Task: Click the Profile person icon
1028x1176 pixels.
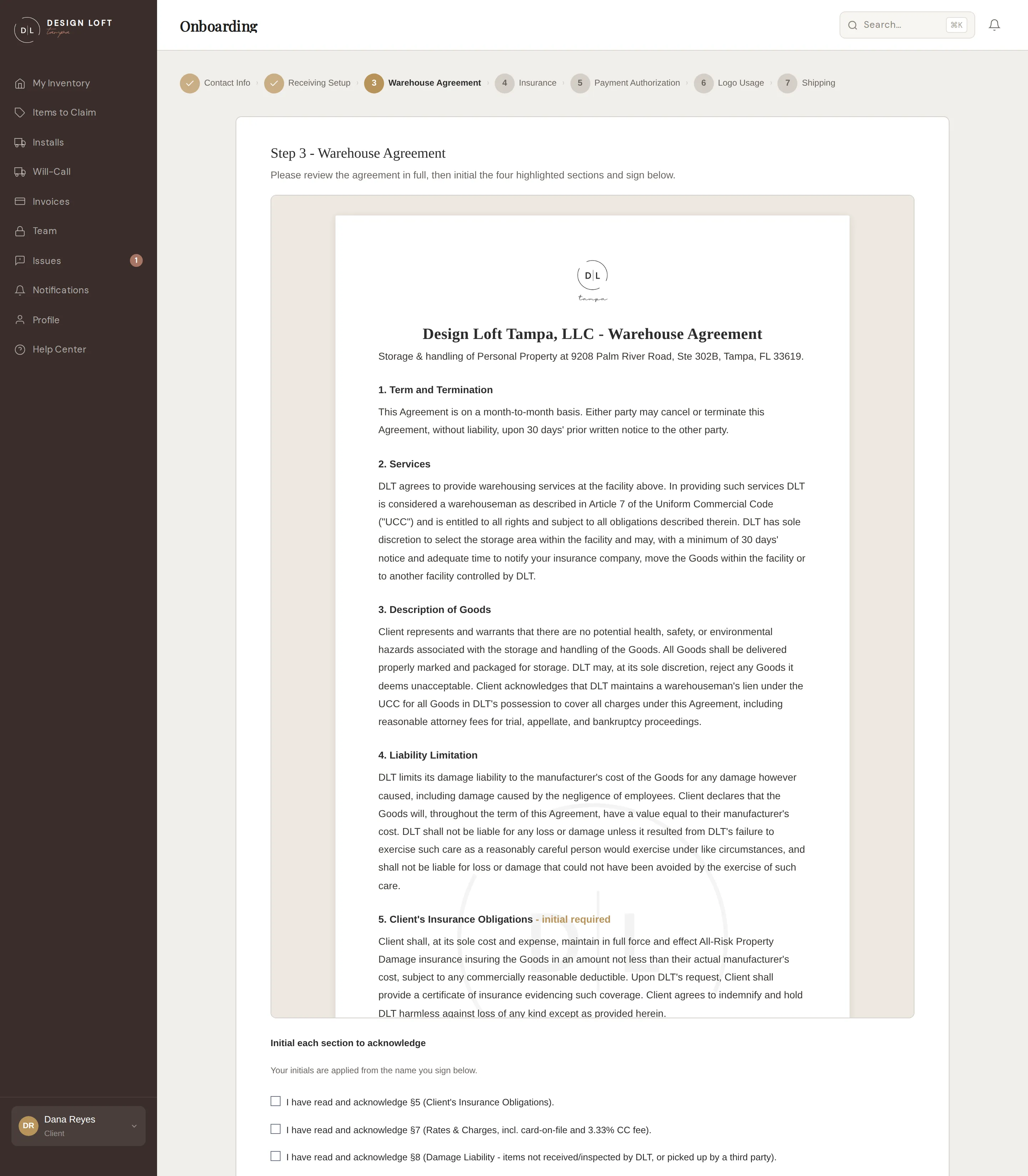Action: click(20, 319)
